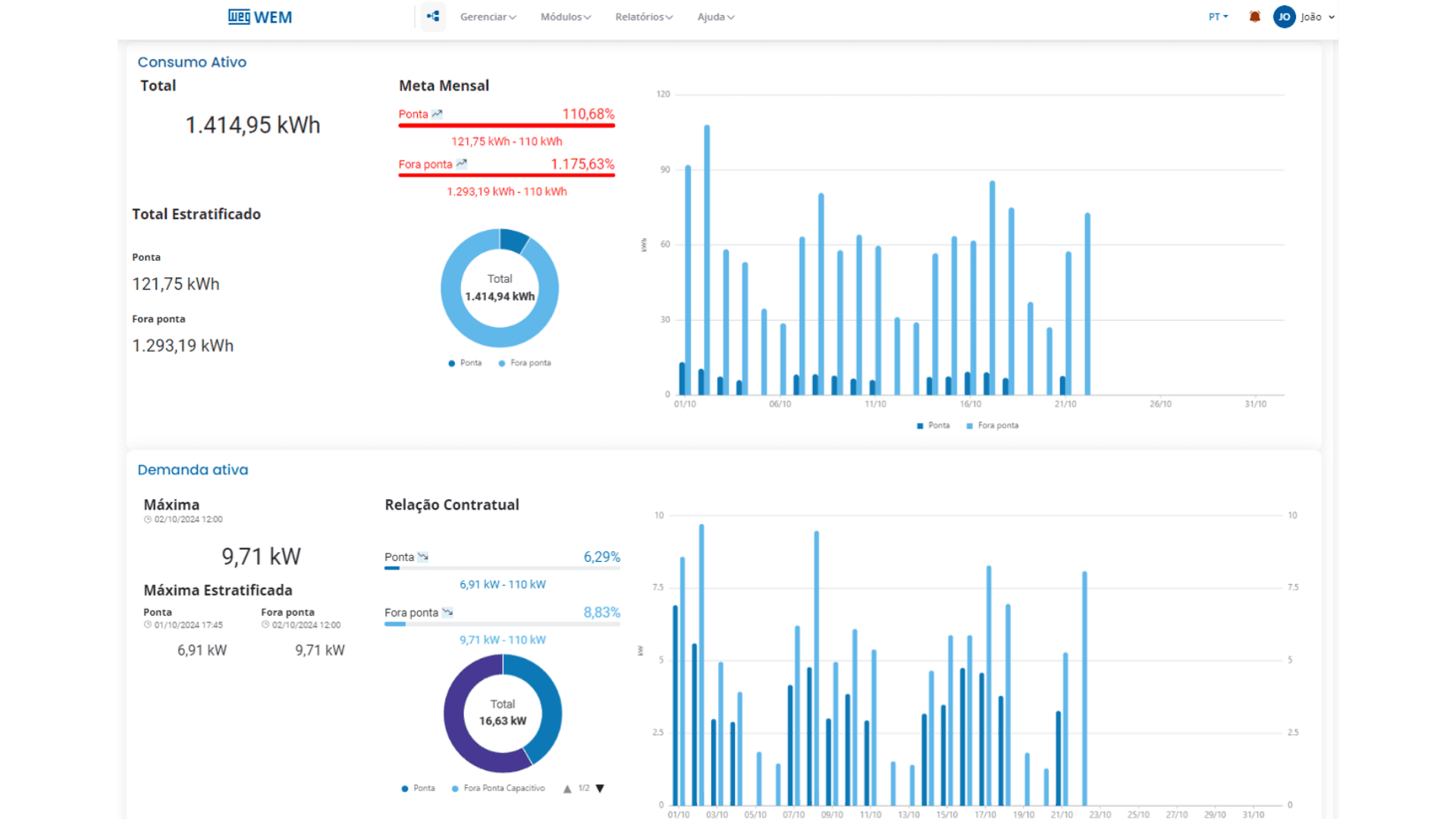Open the Ajuda menu
This screenshot has height=819, width=1456.
[x=716, y=17]
